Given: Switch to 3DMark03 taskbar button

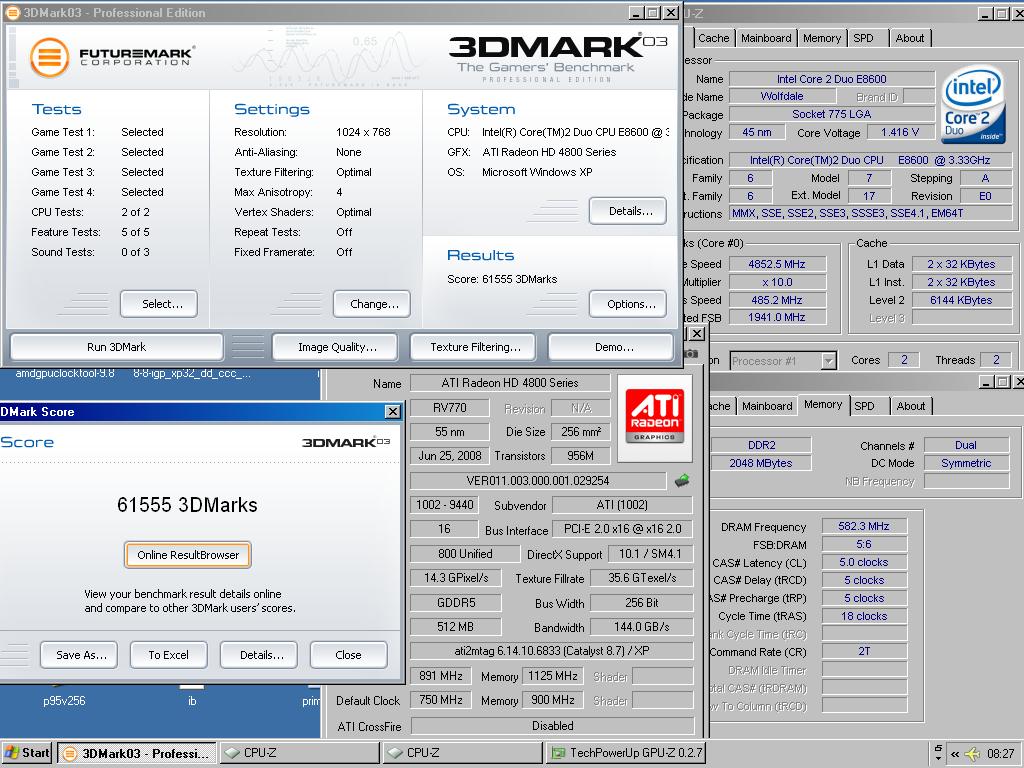Looking at the screenshot, I should click(137, 753).
